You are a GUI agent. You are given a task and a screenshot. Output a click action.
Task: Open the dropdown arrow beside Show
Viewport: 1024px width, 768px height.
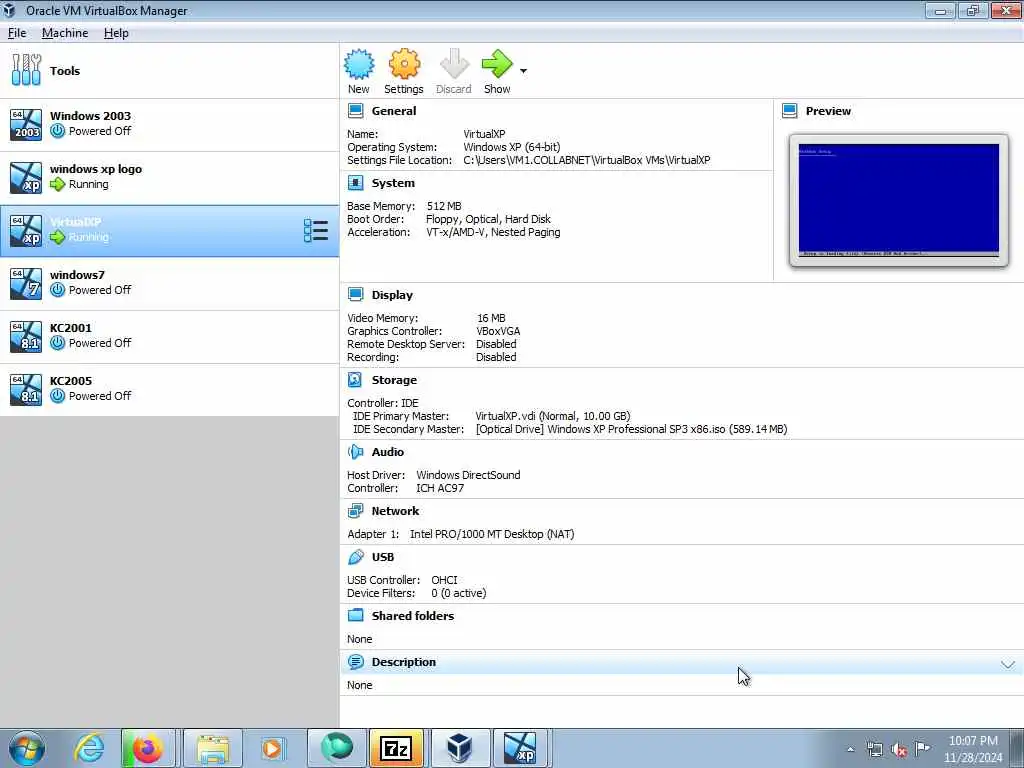(x=523, y=71)
